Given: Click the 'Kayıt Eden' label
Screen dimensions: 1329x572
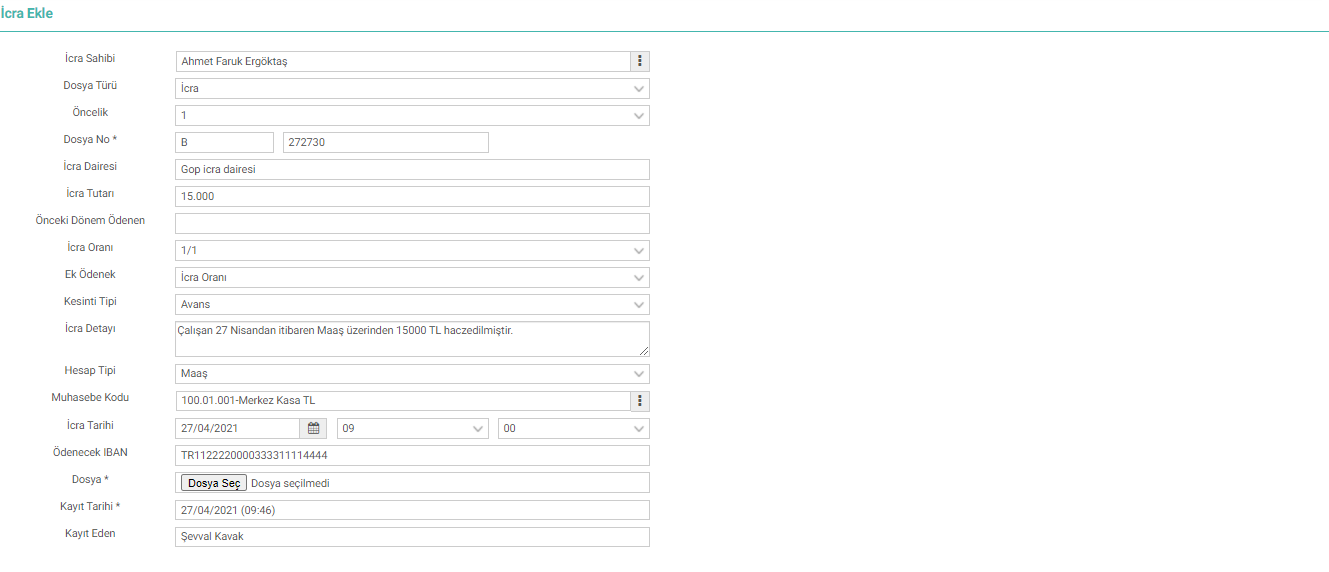Looking at the screenshot, I should pos(90,534).
